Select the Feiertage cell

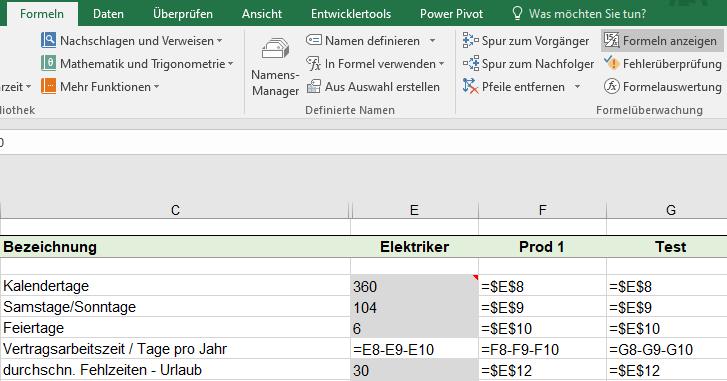point(175,328)
